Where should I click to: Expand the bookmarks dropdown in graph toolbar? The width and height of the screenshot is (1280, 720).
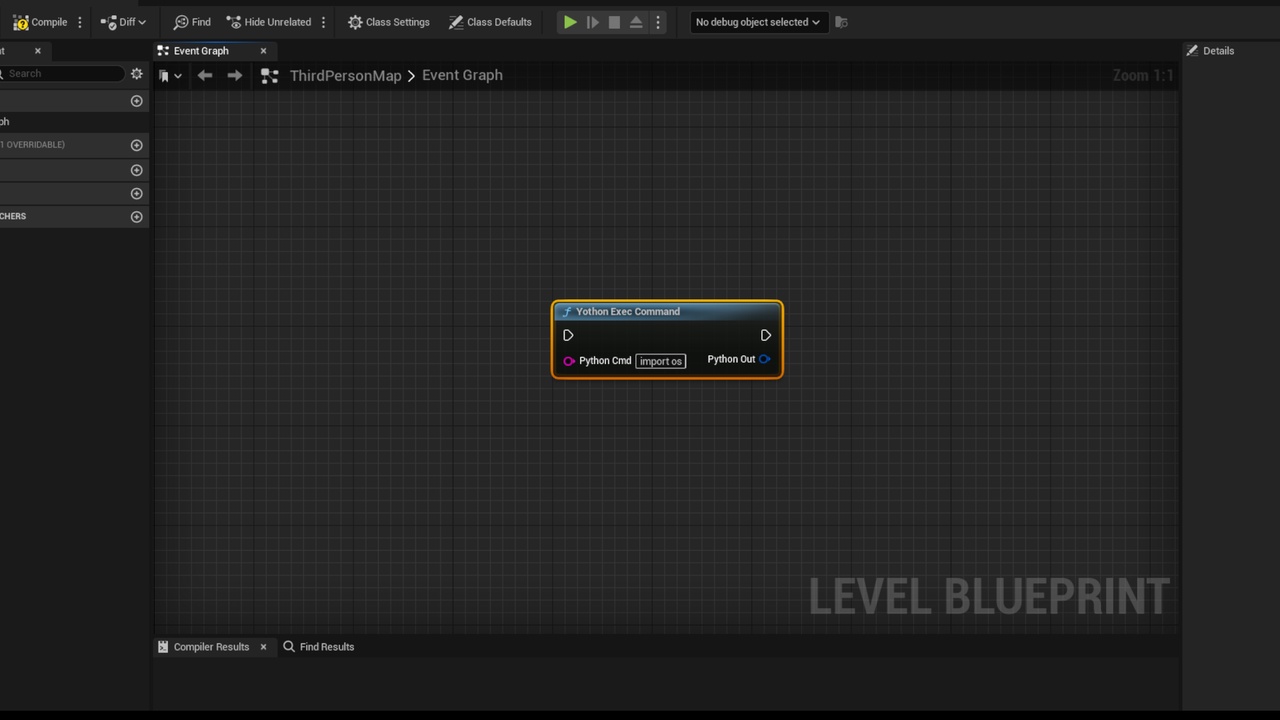pos(170,76)
